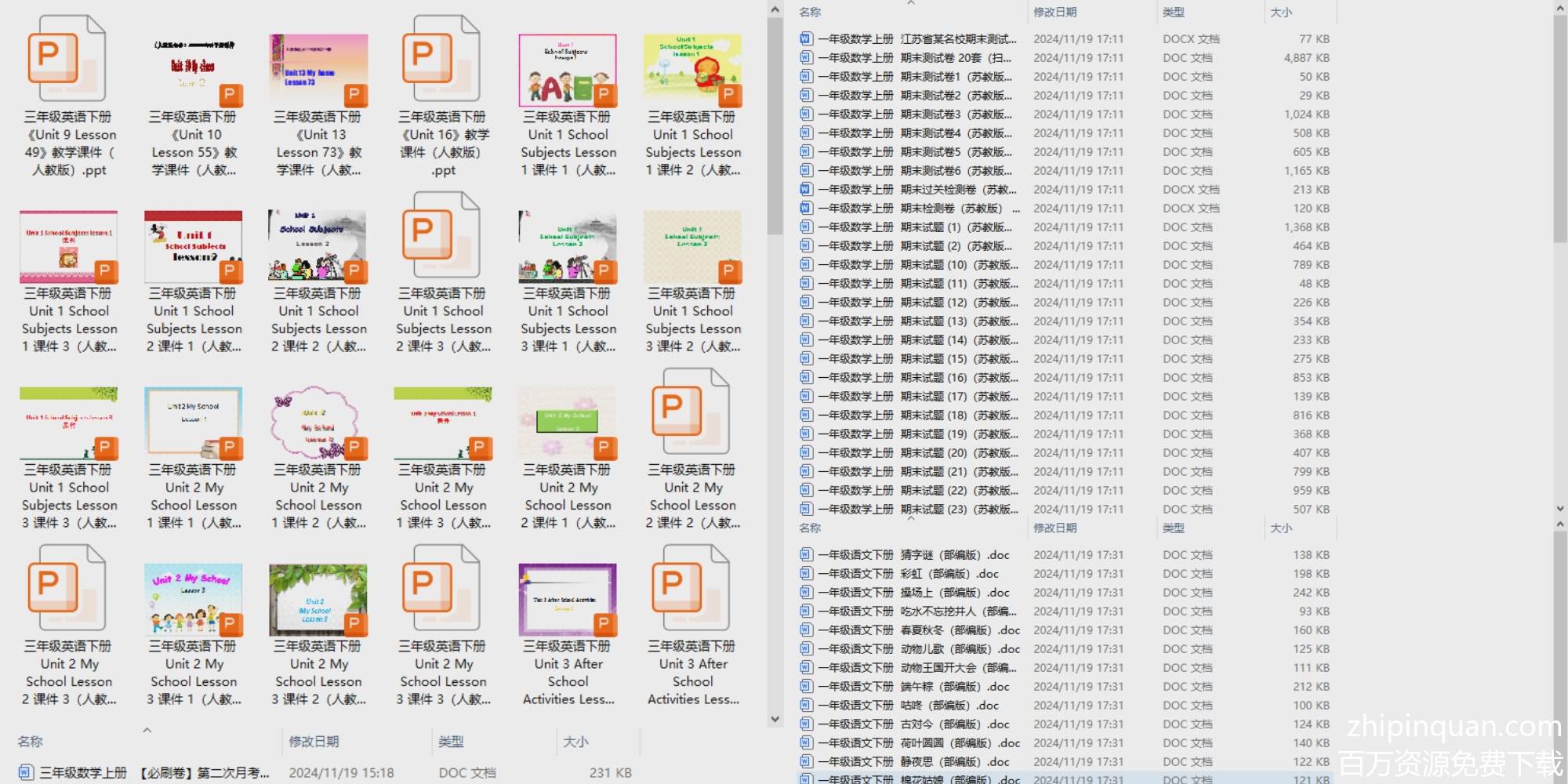Screen dimensions: 1568x784
Task: Click the down arrow of the 一年级数学上册 list scrollbar
Action: (1560, 508)
